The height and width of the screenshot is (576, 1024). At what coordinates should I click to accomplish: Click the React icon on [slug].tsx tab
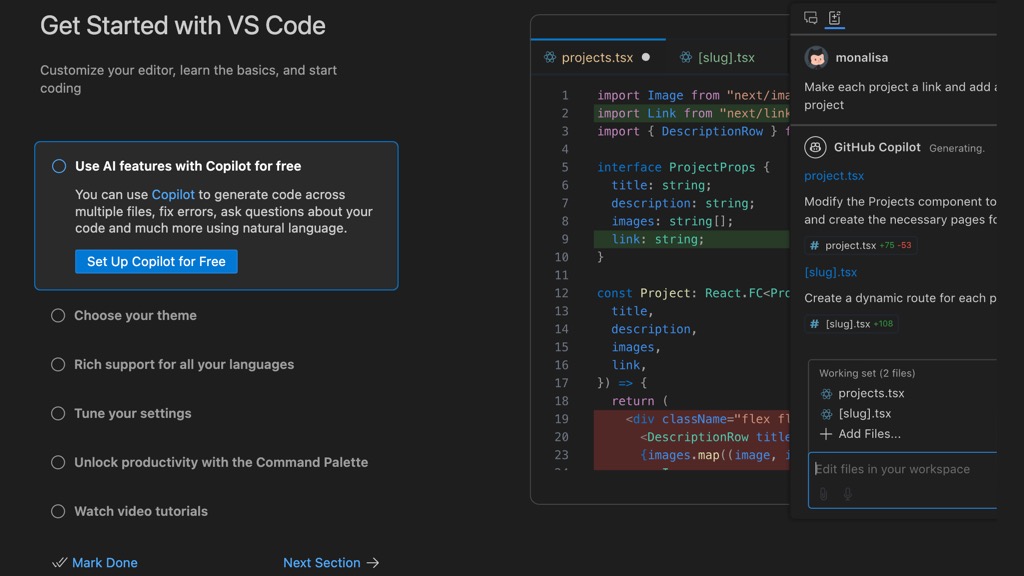coord(686,57)
